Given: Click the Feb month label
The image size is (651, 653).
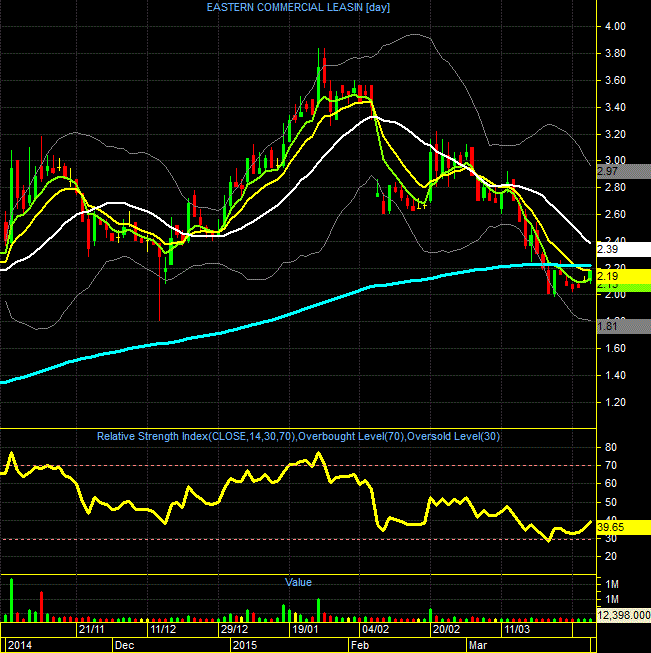Looking at the screenshot, I should tap(360, 645).
